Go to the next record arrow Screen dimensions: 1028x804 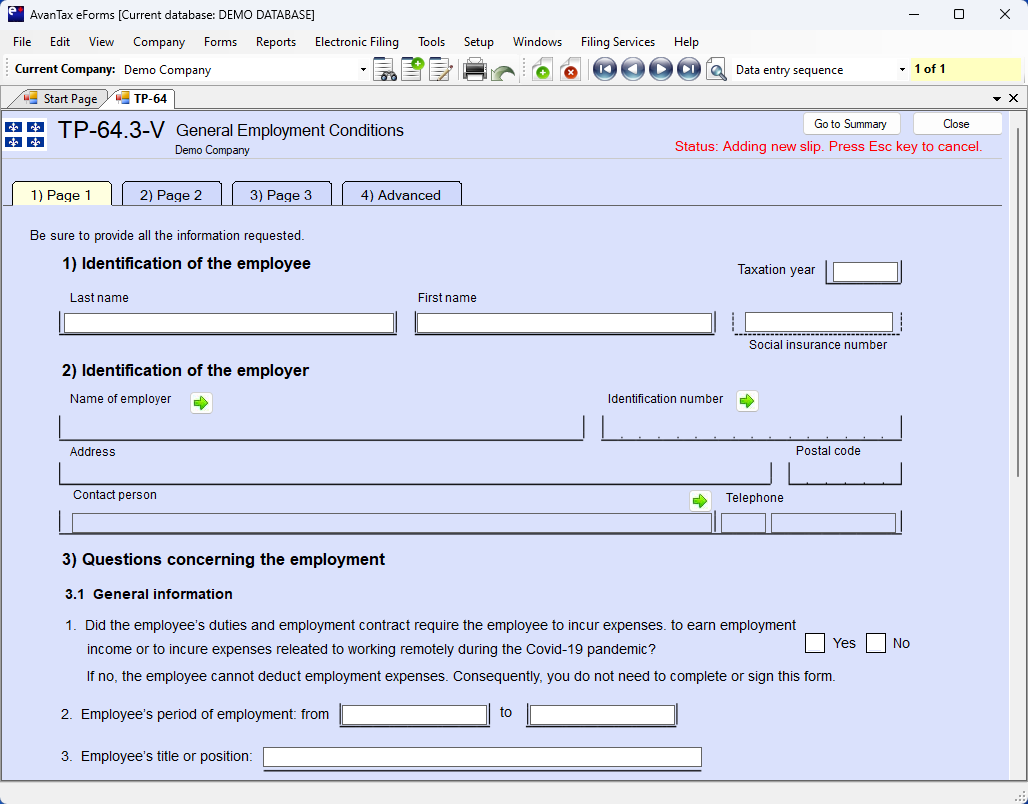click(x=660, y=70)
